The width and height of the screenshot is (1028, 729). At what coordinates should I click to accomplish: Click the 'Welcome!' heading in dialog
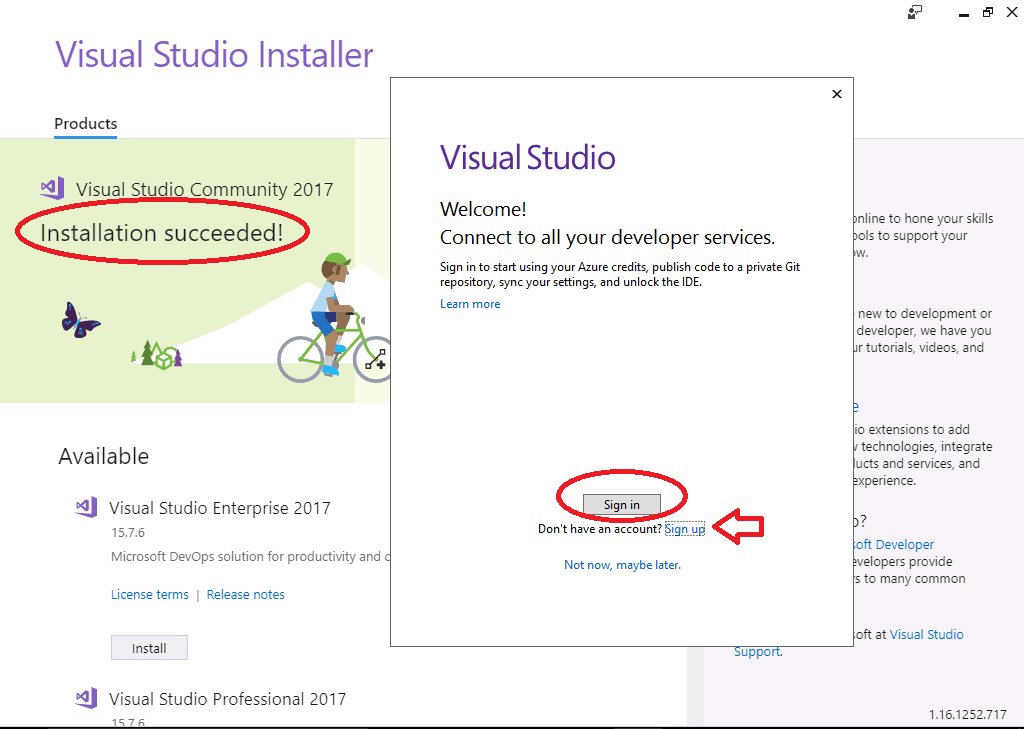483,209
